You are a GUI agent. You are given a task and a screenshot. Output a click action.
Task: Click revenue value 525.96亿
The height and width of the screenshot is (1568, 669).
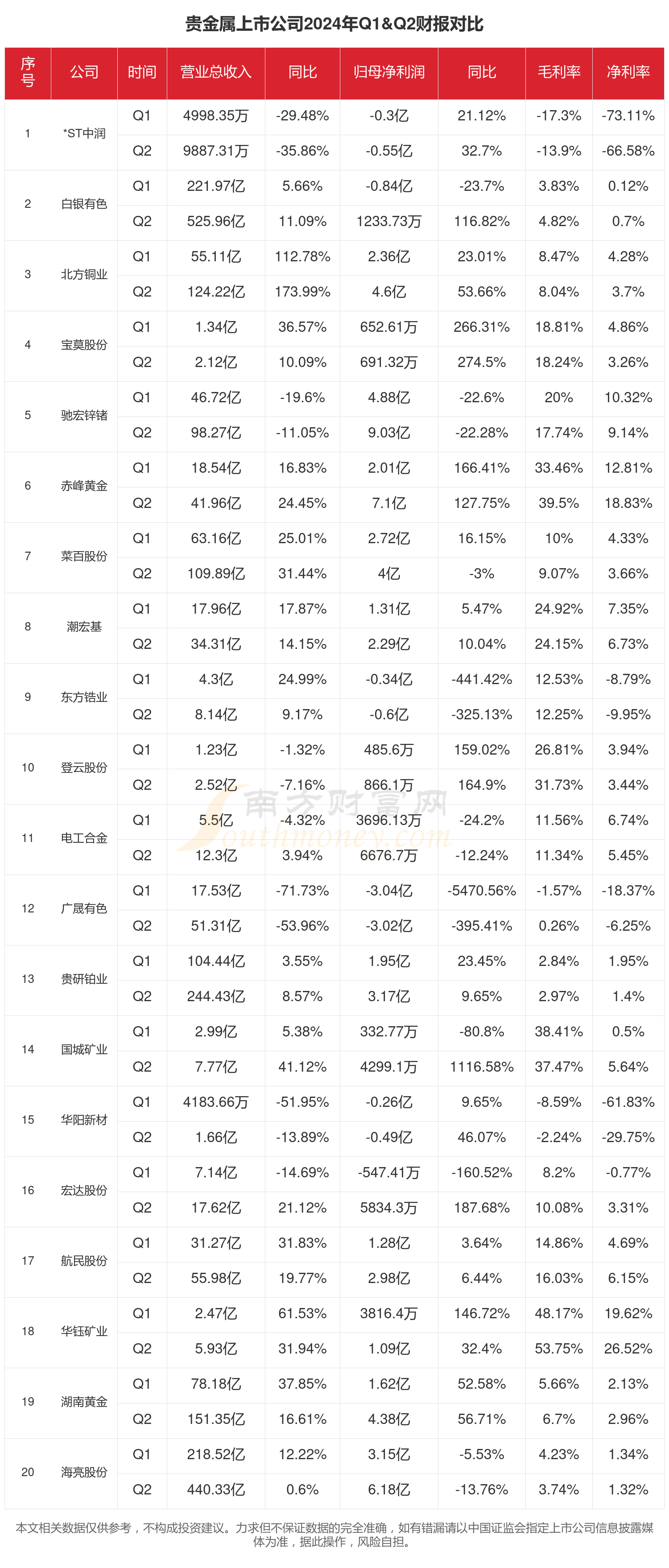tap(215, 222)
